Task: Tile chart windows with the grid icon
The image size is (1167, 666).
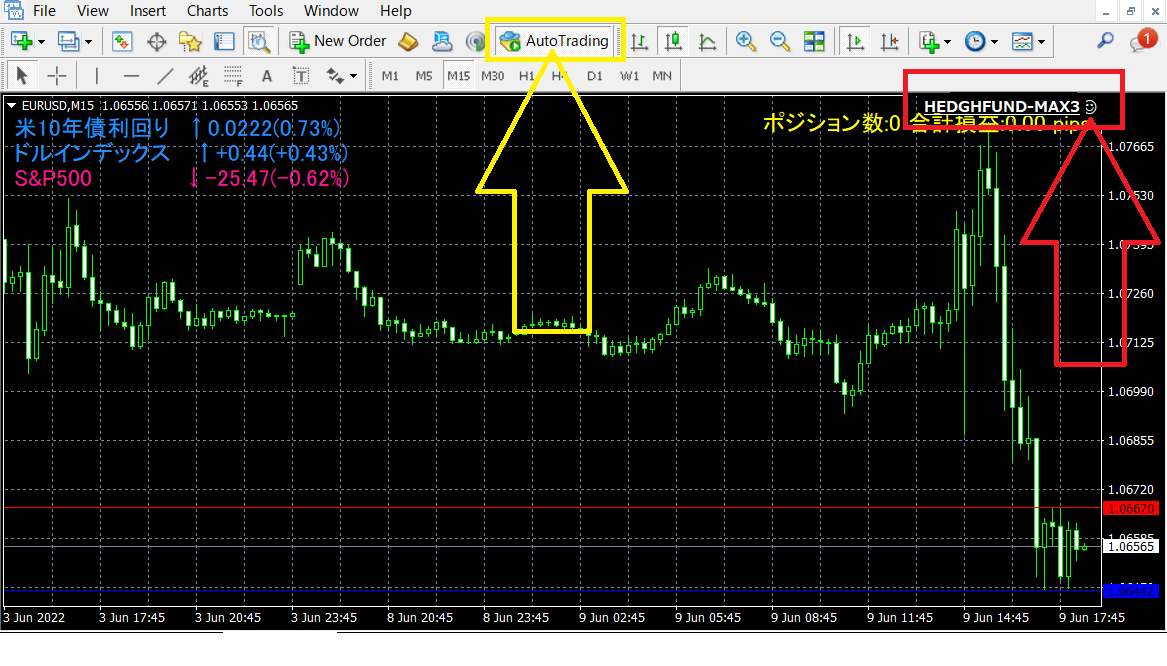Action: point(814,41)
